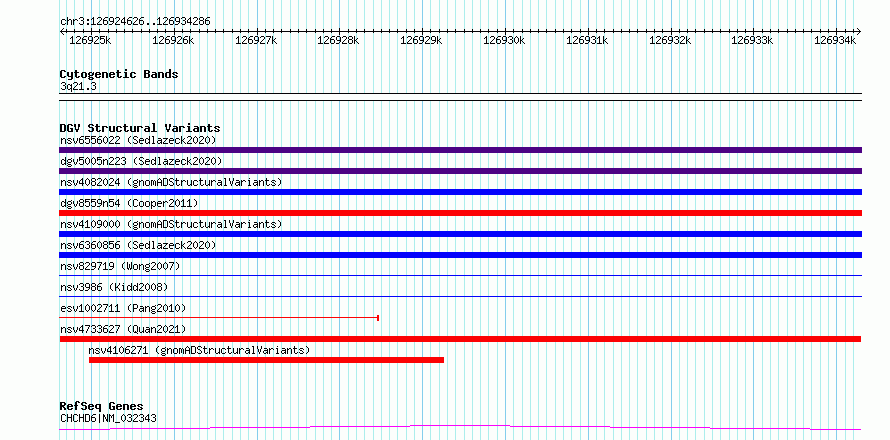Open the dgv5005n223 (Sedlazeck2020) label

pos(141,161)
